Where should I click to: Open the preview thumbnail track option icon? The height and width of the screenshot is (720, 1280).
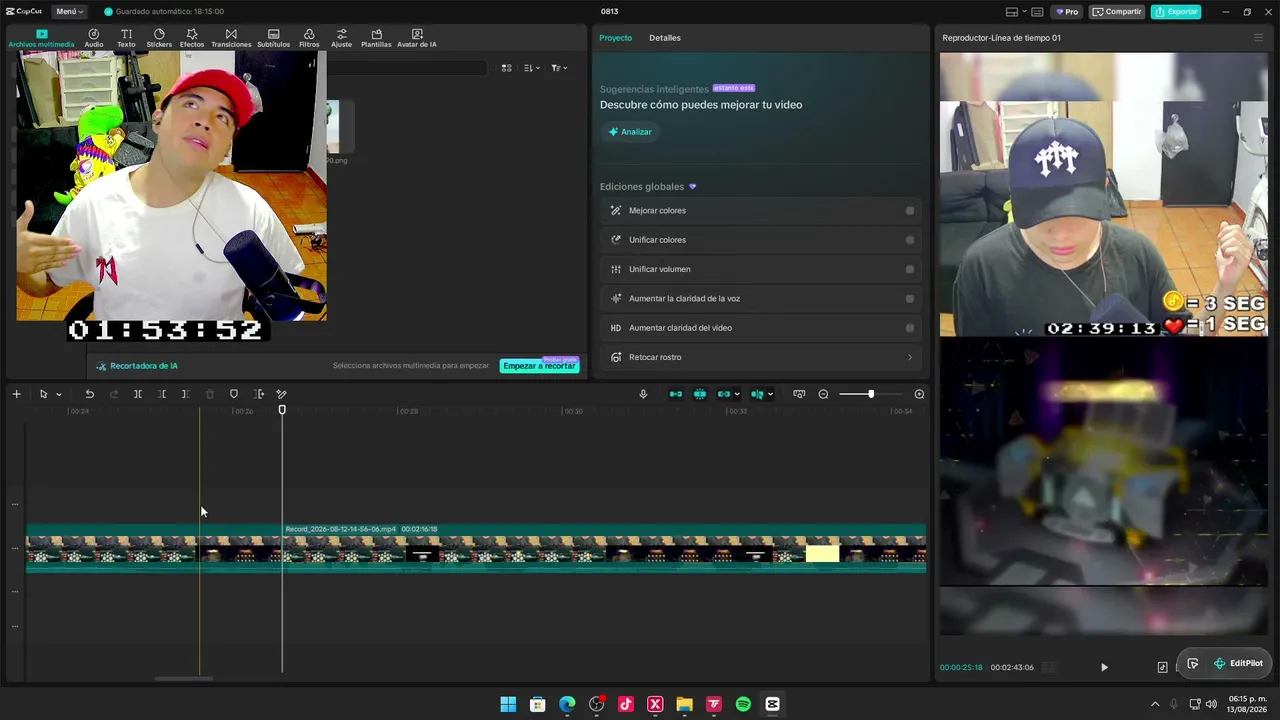(799, 394)
